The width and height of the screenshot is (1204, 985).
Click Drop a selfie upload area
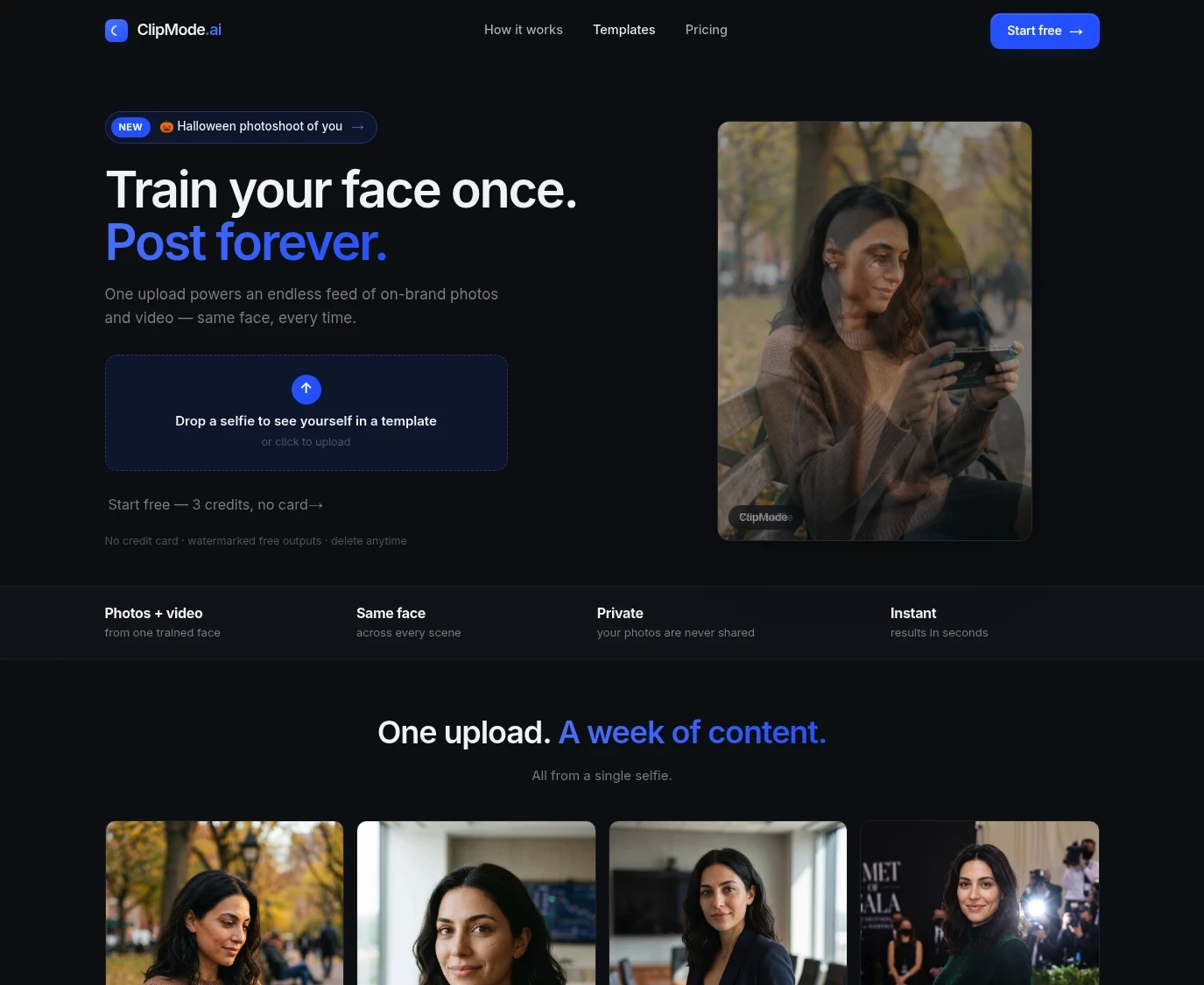tap(306, 412)
